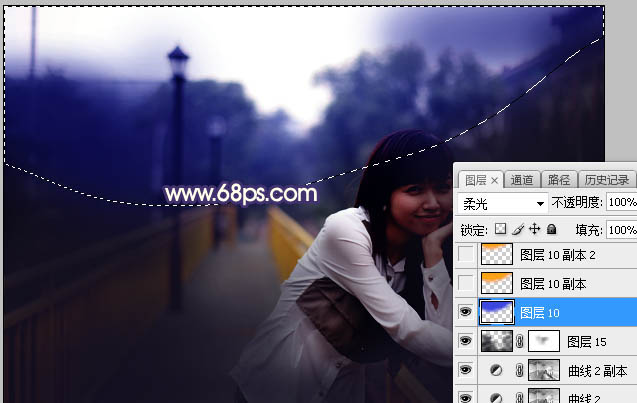Close the 图层 tab with its x
Image resolution: width=637 pixels, height=403 pixels.
tap(494, 180)
